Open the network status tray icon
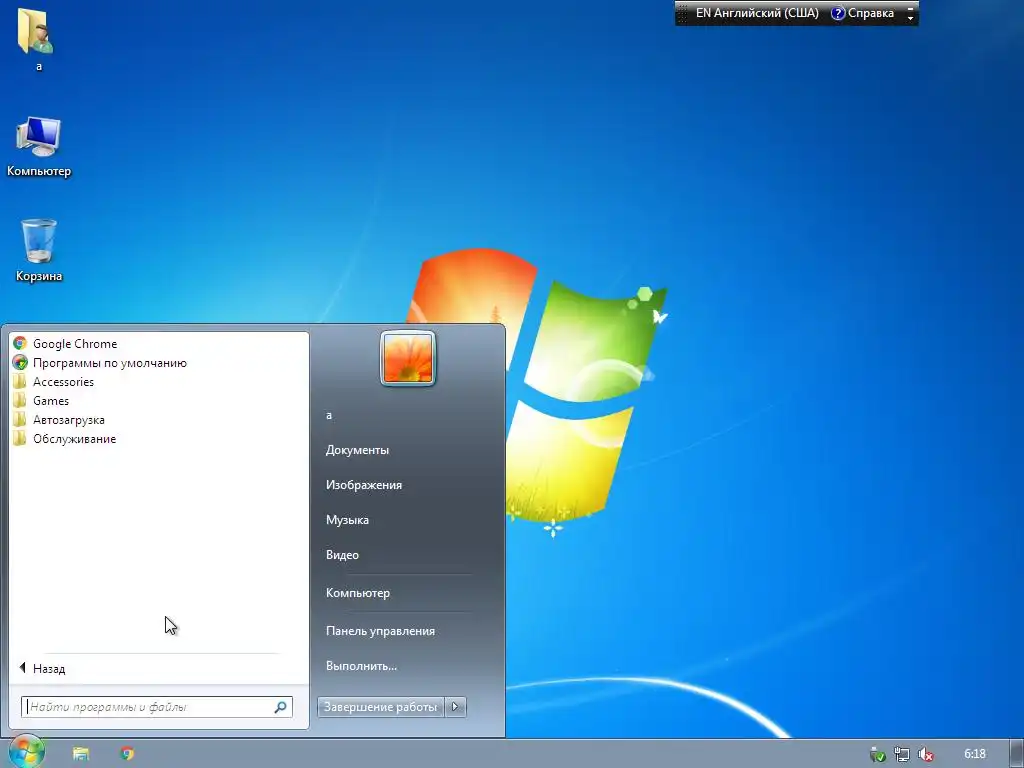The height and width of the screenshot is (768, 1024). [x=902, y=755]
